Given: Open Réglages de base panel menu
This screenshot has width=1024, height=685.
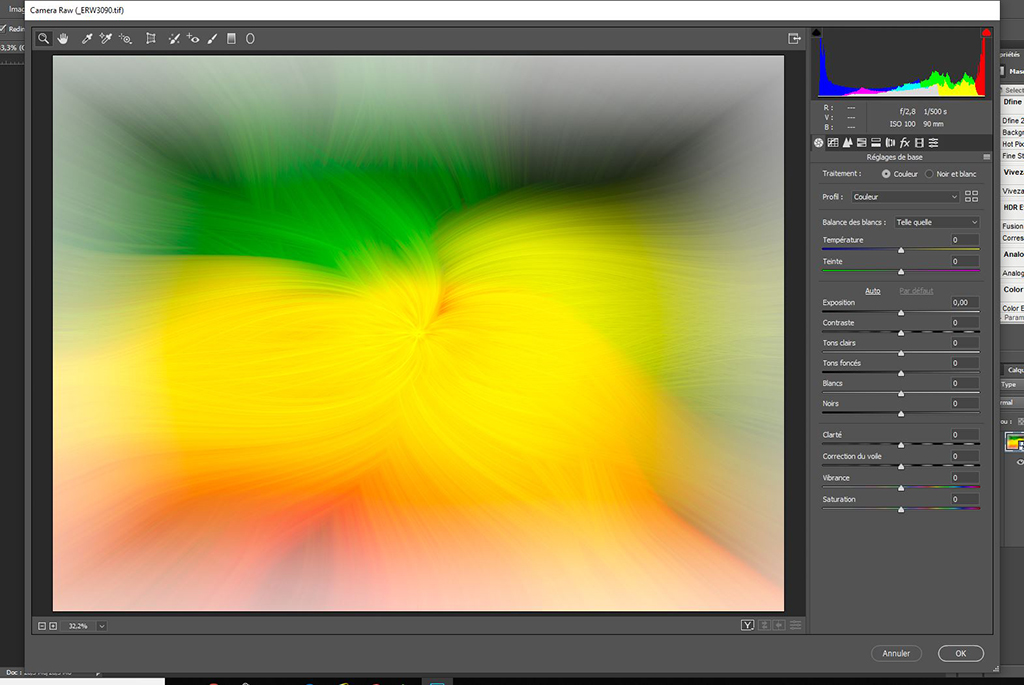Looking at the screenshot, I should point(986,157).
